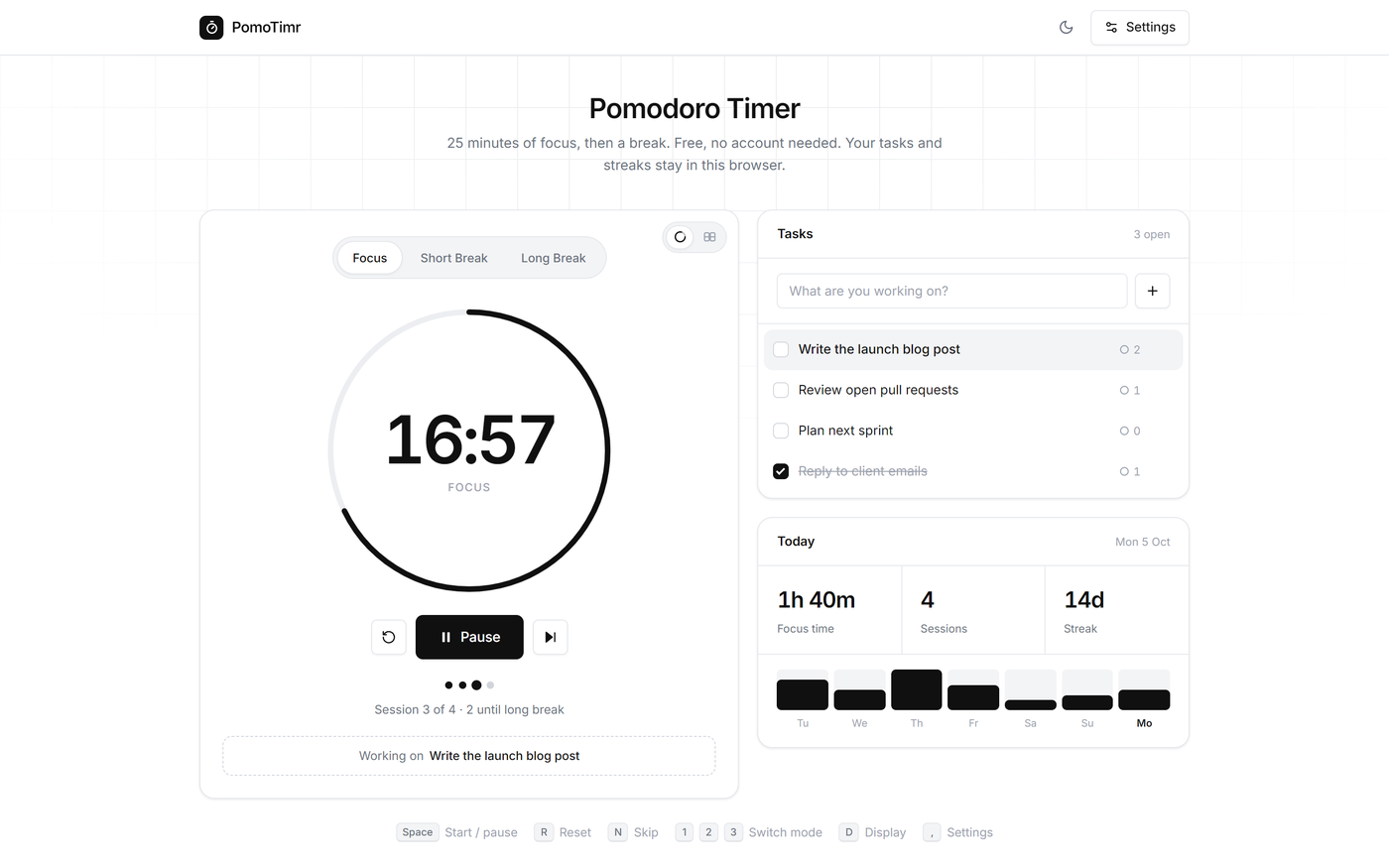Viewport: 1389px width, 868px height.
Task: Click the Mon 5 Oct date label
Action: pos(1142,543)
